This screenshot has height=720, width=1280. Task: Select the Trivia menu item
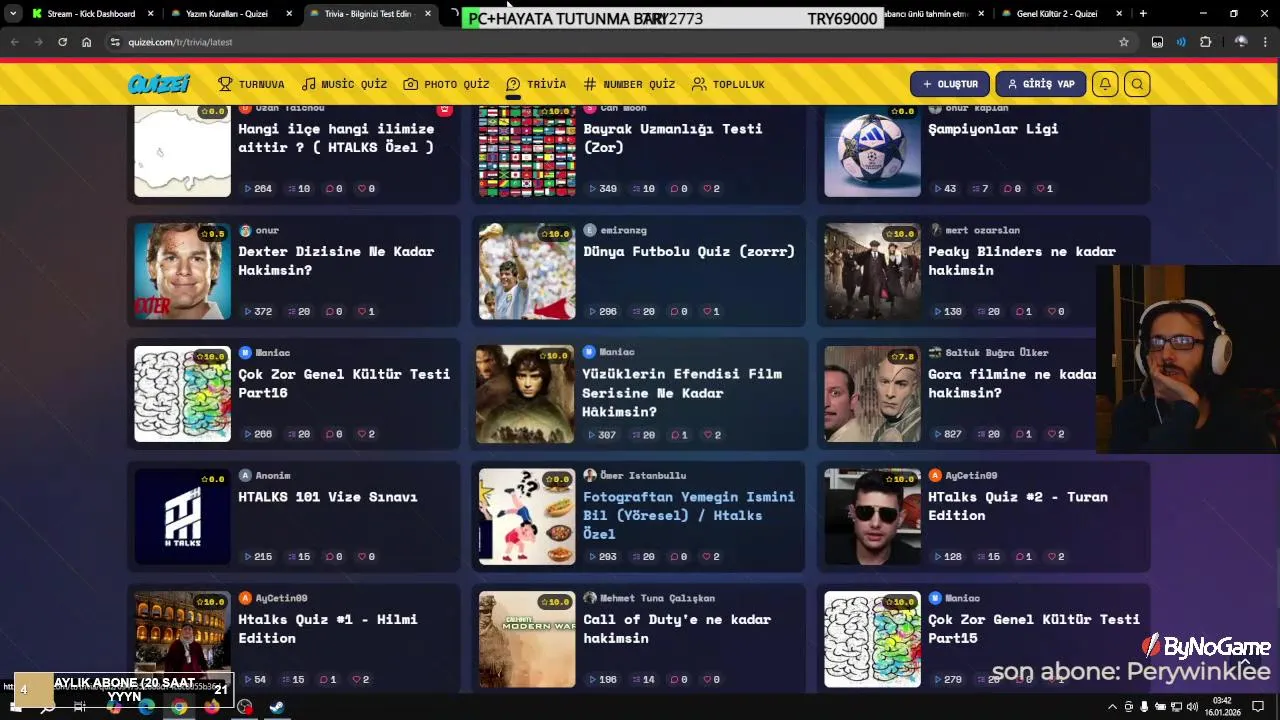[536, 84]
